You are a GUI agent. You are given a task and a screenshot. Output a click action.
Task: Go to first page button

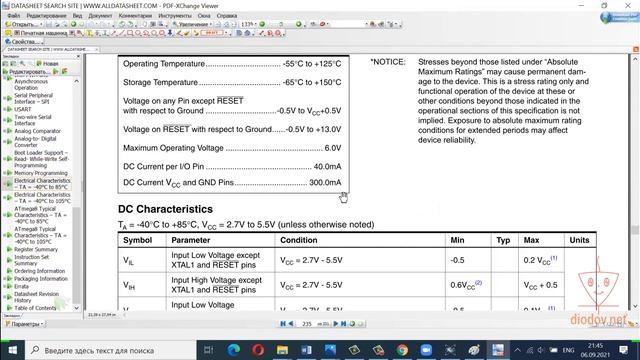point(282,324)
